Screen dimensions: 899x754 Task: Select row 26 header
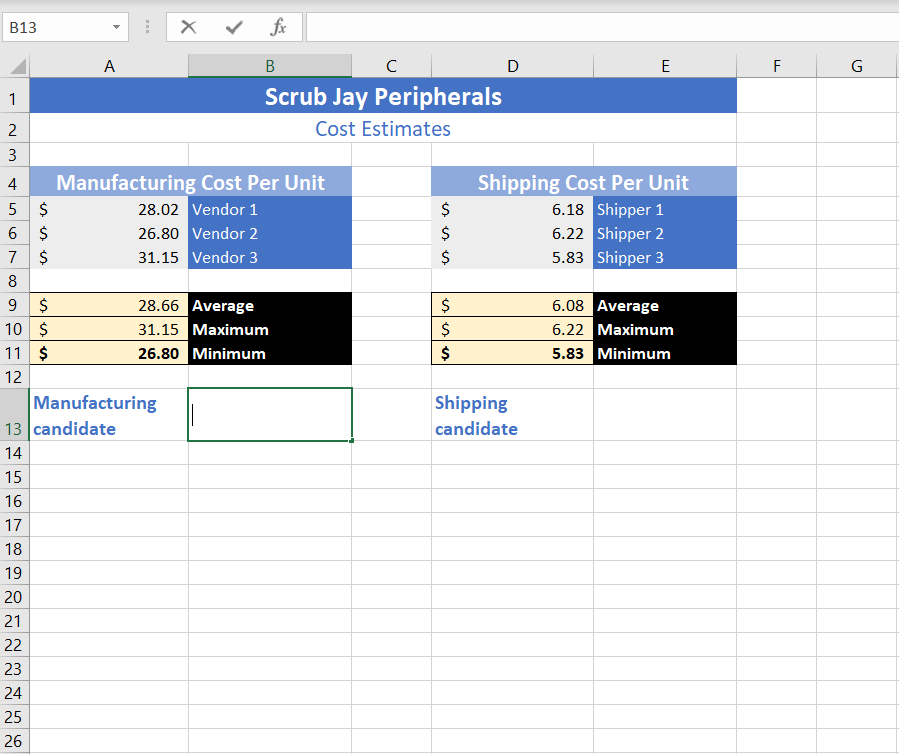pyautogui.click(x=14, y=741)
